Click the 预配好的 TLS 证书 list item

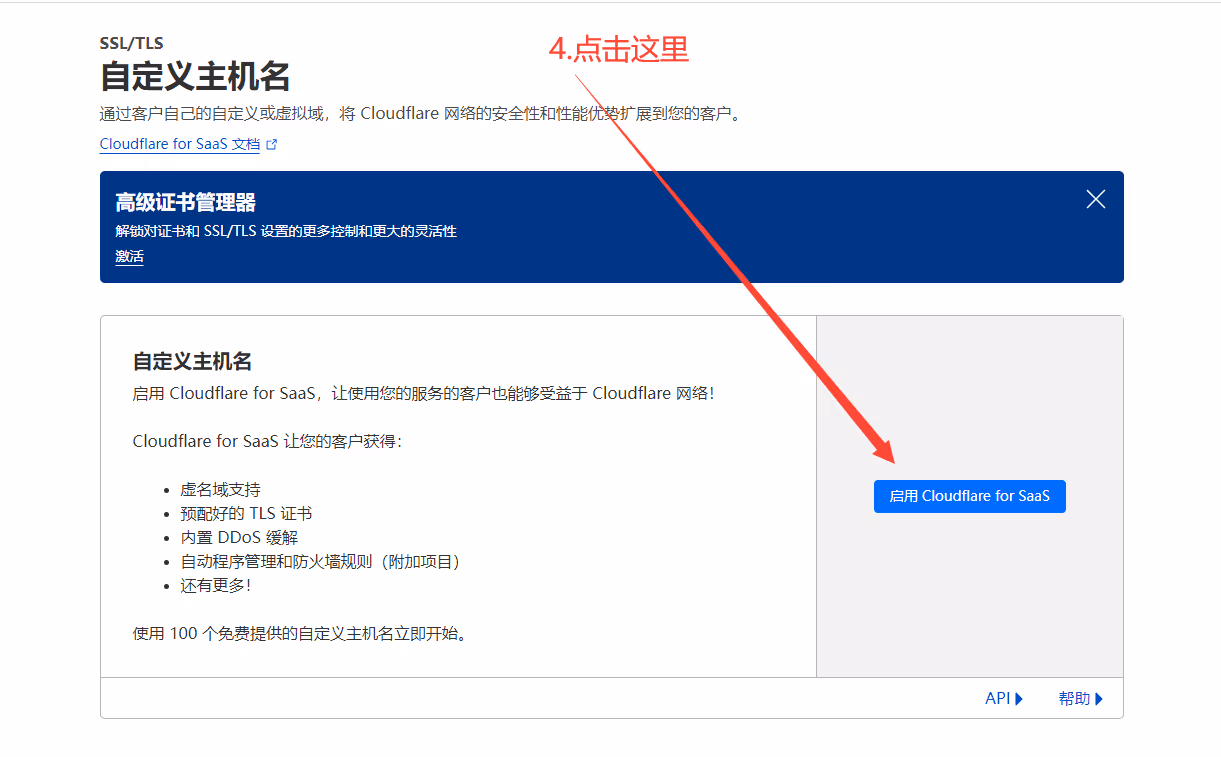(x=246, y=514)
